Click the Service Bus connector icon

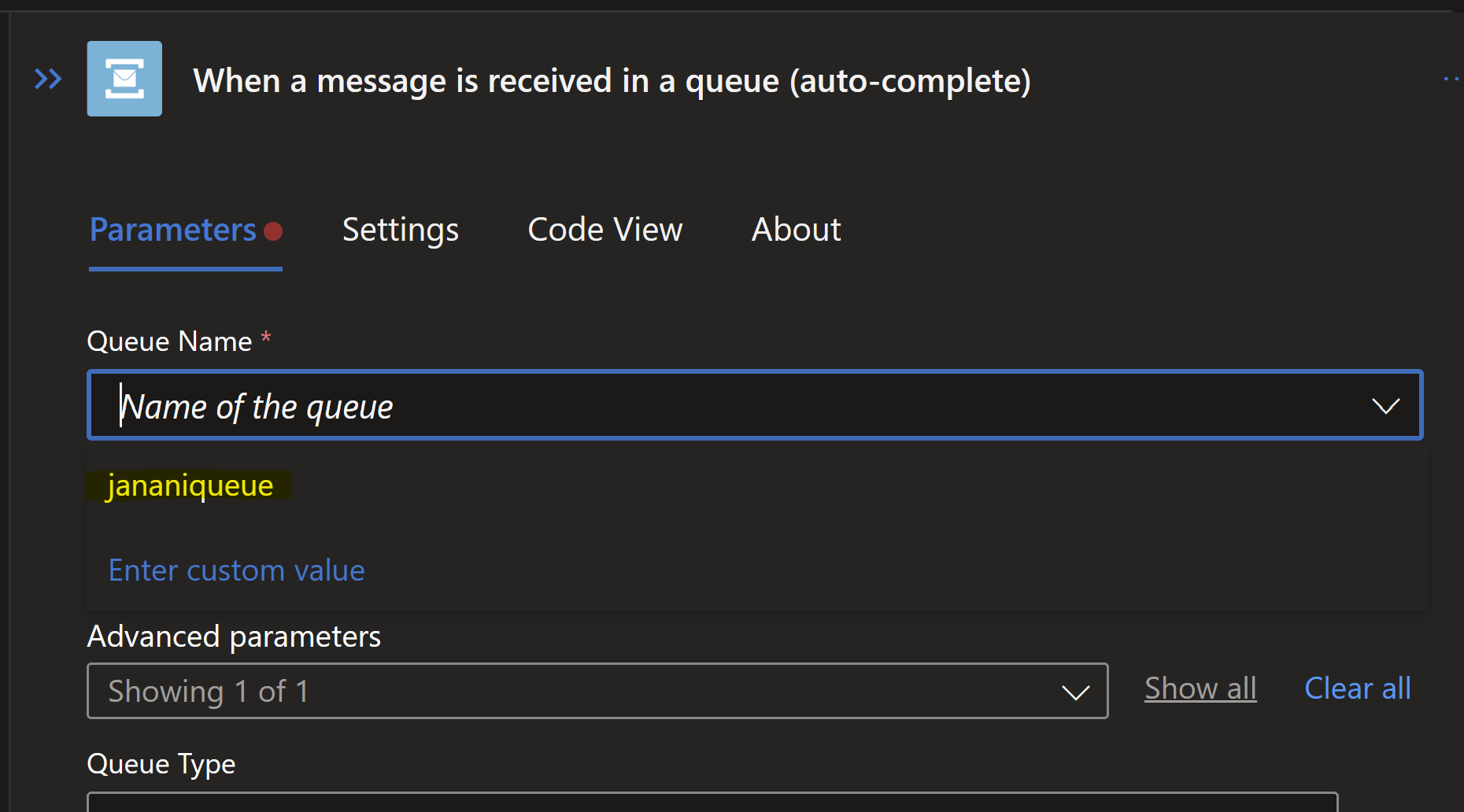pos(124,79)
